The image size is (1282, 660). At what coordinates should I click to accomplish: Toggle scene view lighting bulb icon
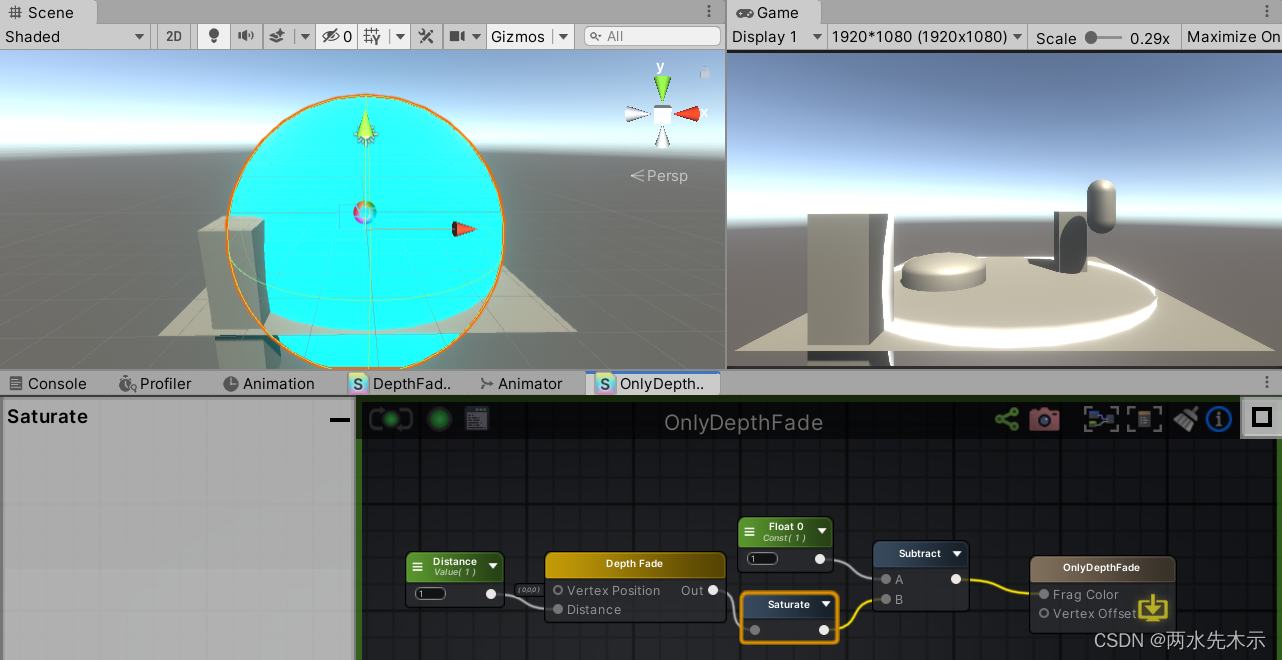click(x=213, y=36)
